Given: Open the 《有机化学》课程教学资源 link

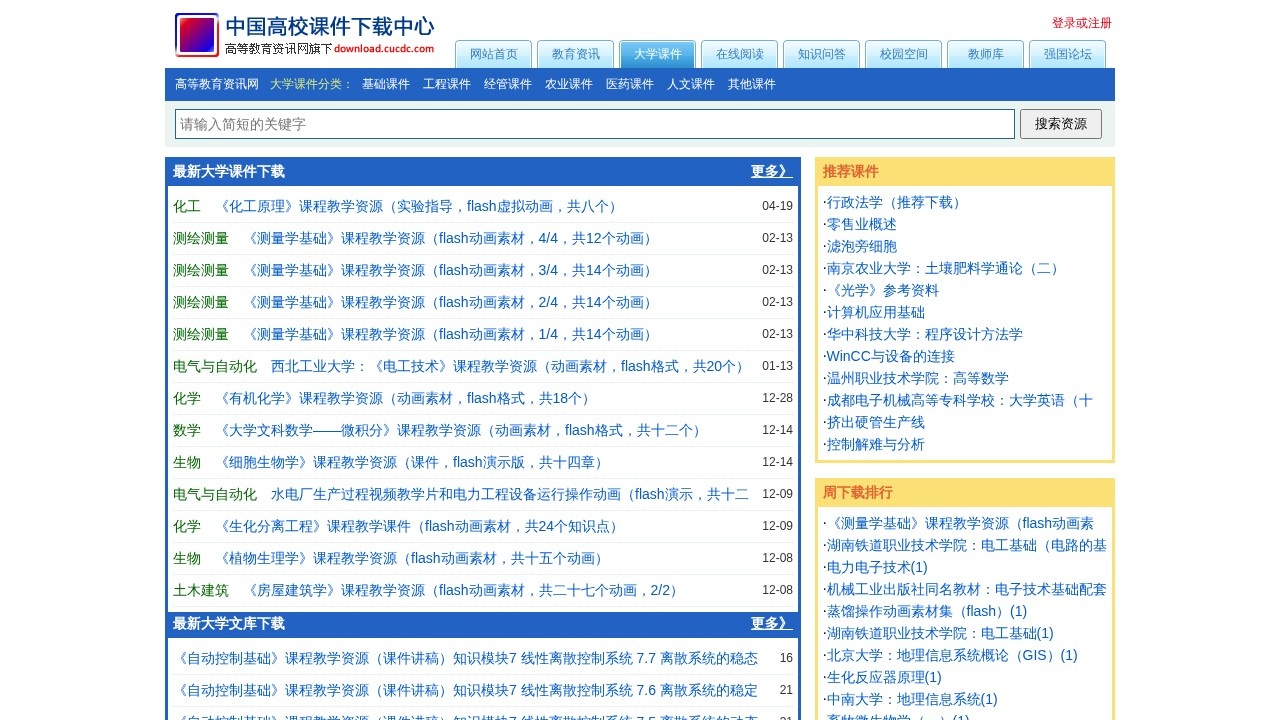Looking at the screenshot, I should 405,398.
